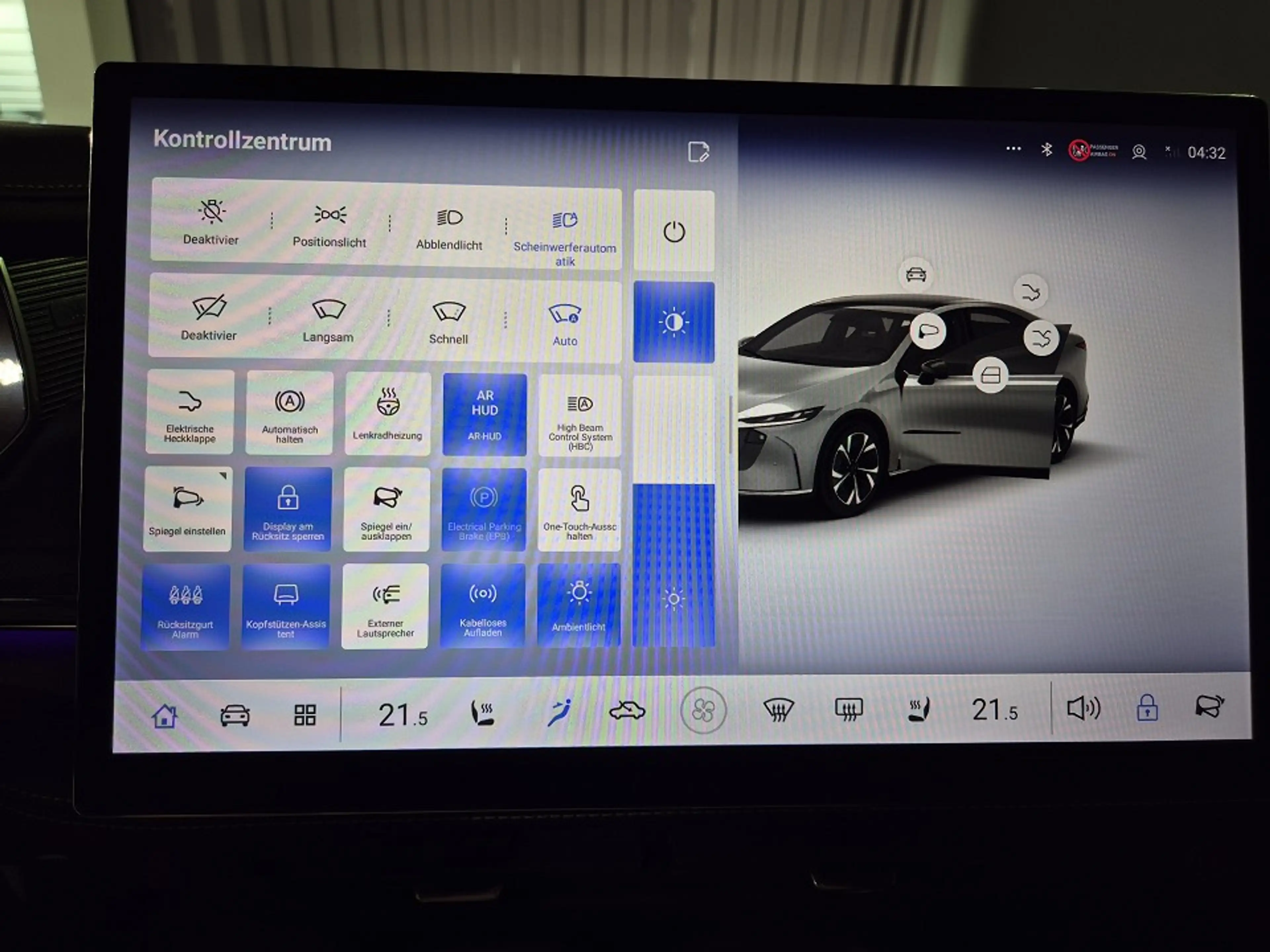The height and width of the screenshot is (952, 1270).
Task: Toggle Display am Rücksitz sperren
Action: 288,510
